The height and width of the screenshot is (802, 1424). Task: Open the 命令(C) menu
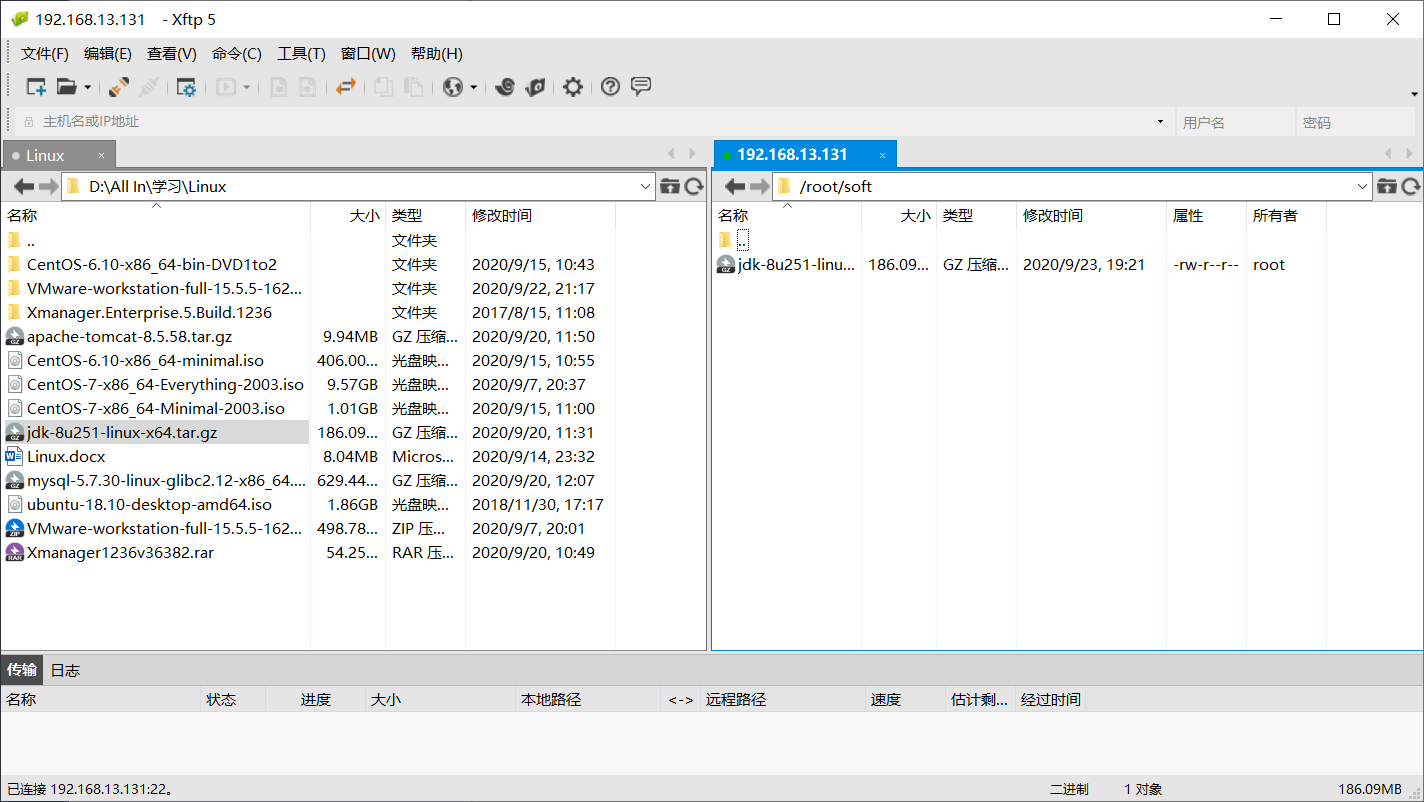pyautogui.click(x=237, y=54)
